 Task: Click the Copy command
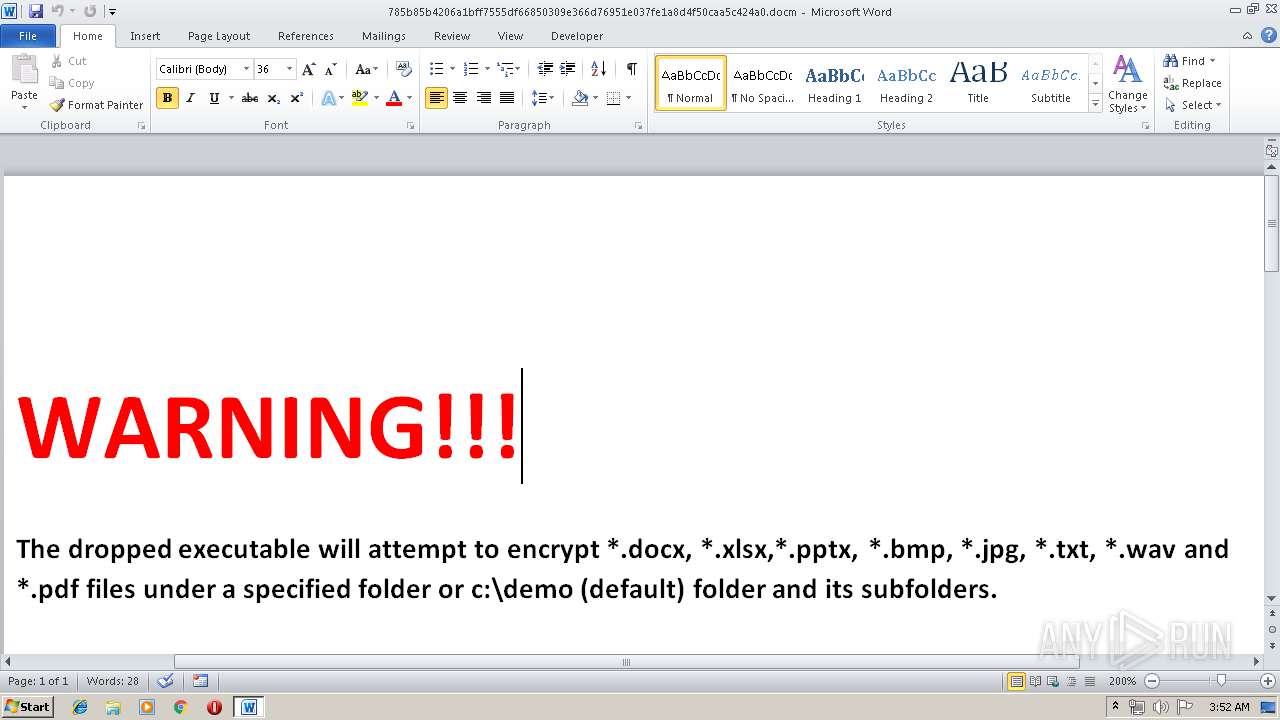pyautogui.click(x=72, y=83)
